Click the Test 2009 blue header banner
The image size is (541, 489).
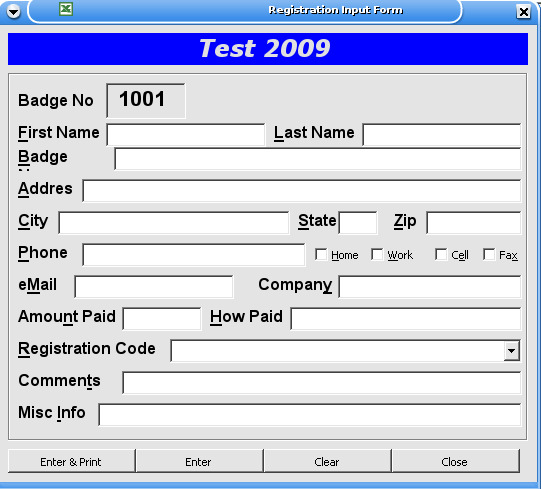click(268, 49)
